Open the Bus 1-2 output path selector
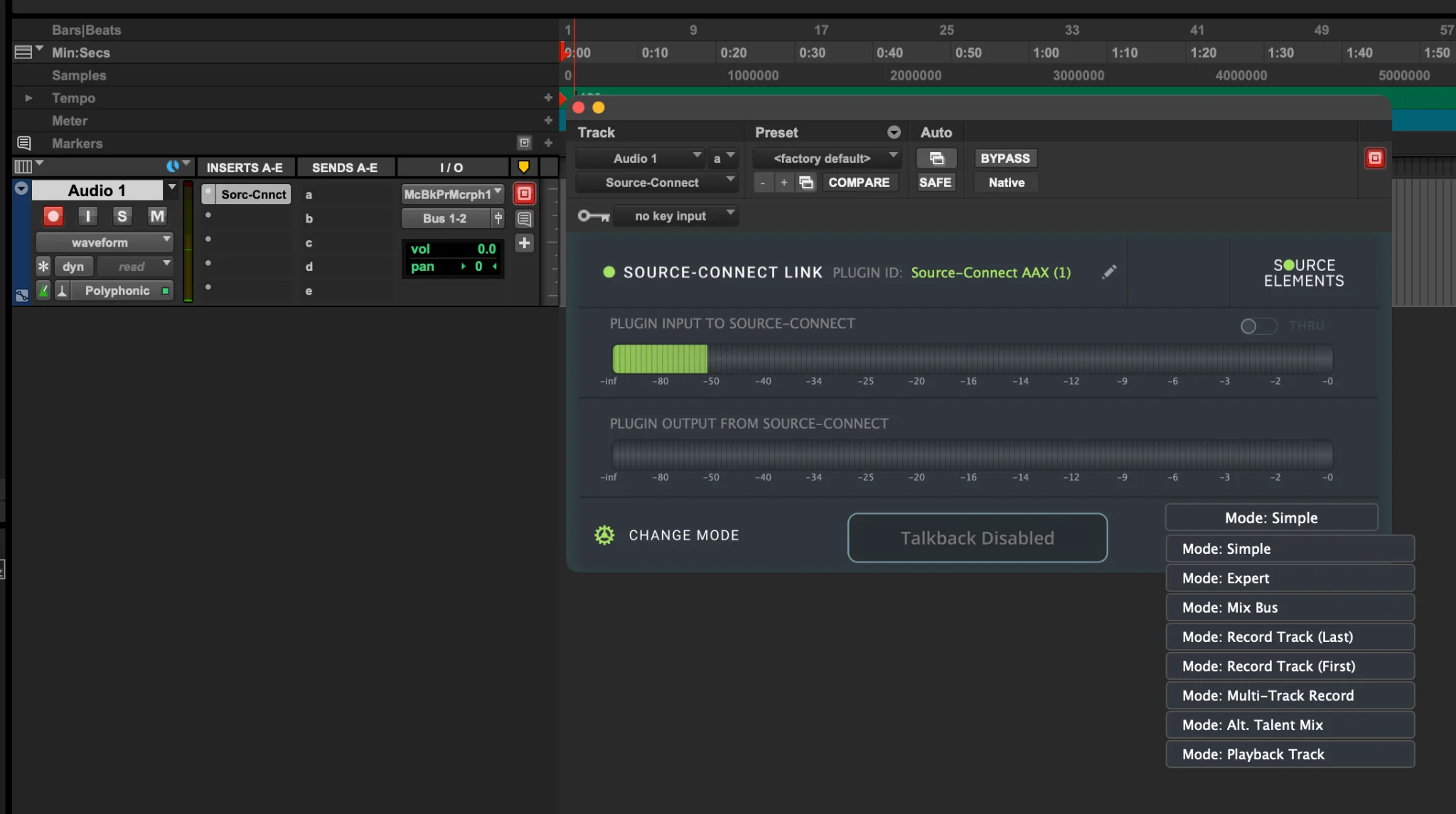This screenshot has width=1456, height=814. pos(446,218)
